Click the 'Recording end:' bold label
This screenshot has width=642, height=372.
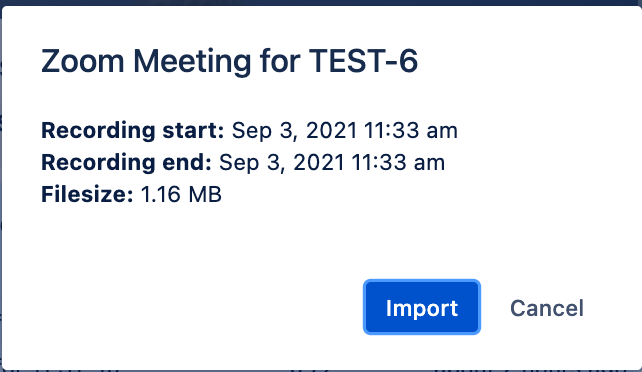pyautogui.click(x=126, y=162)
